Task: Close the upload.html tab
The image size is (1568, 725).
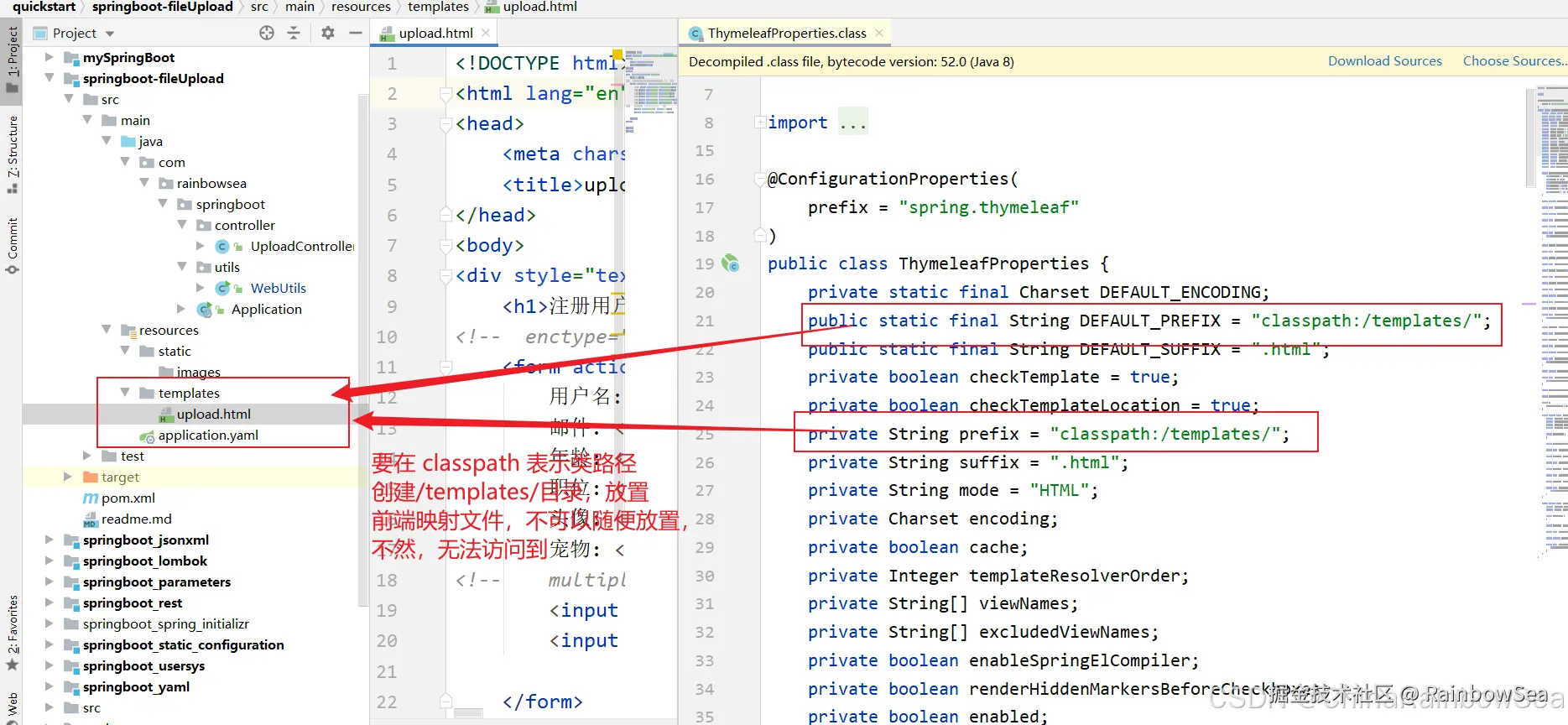Action: [487, 33]
